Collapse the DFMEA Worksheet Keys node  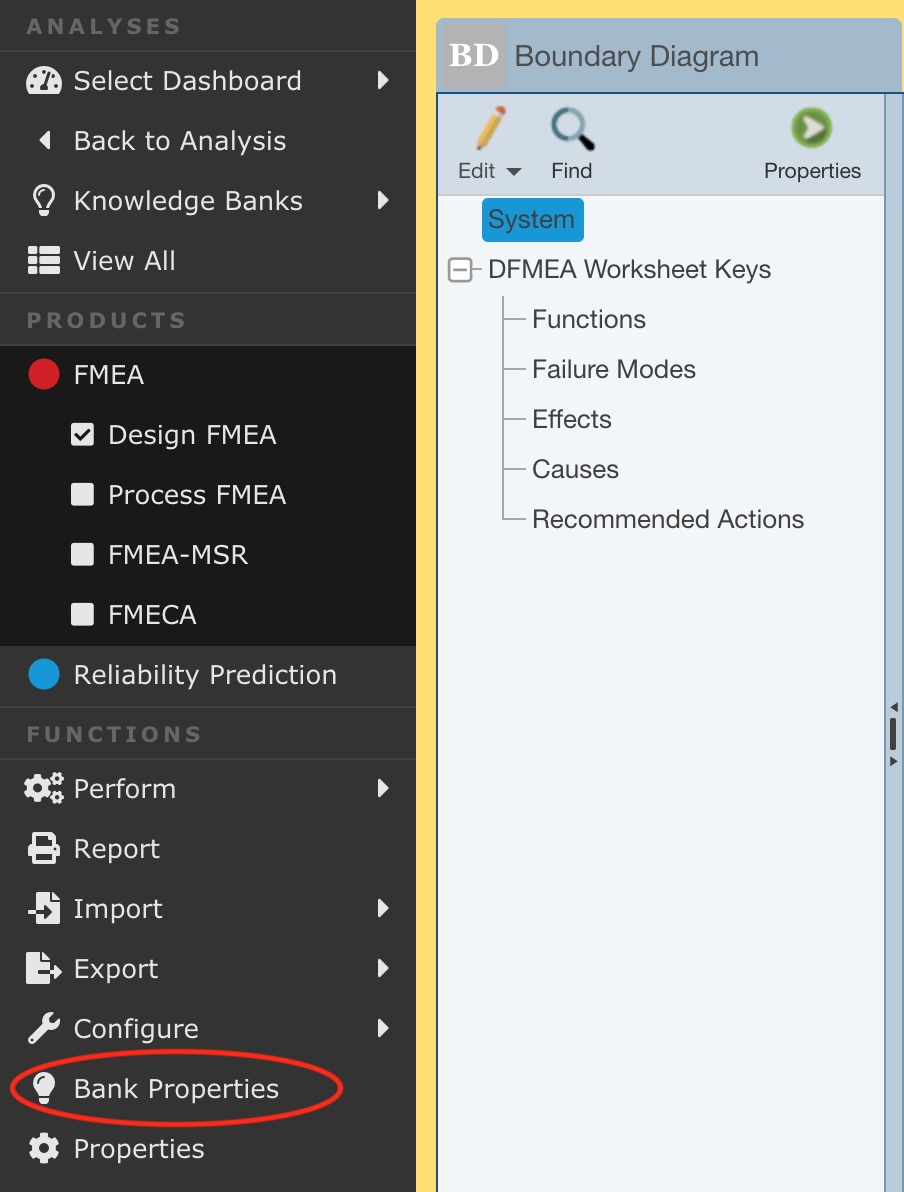(461, 269)
